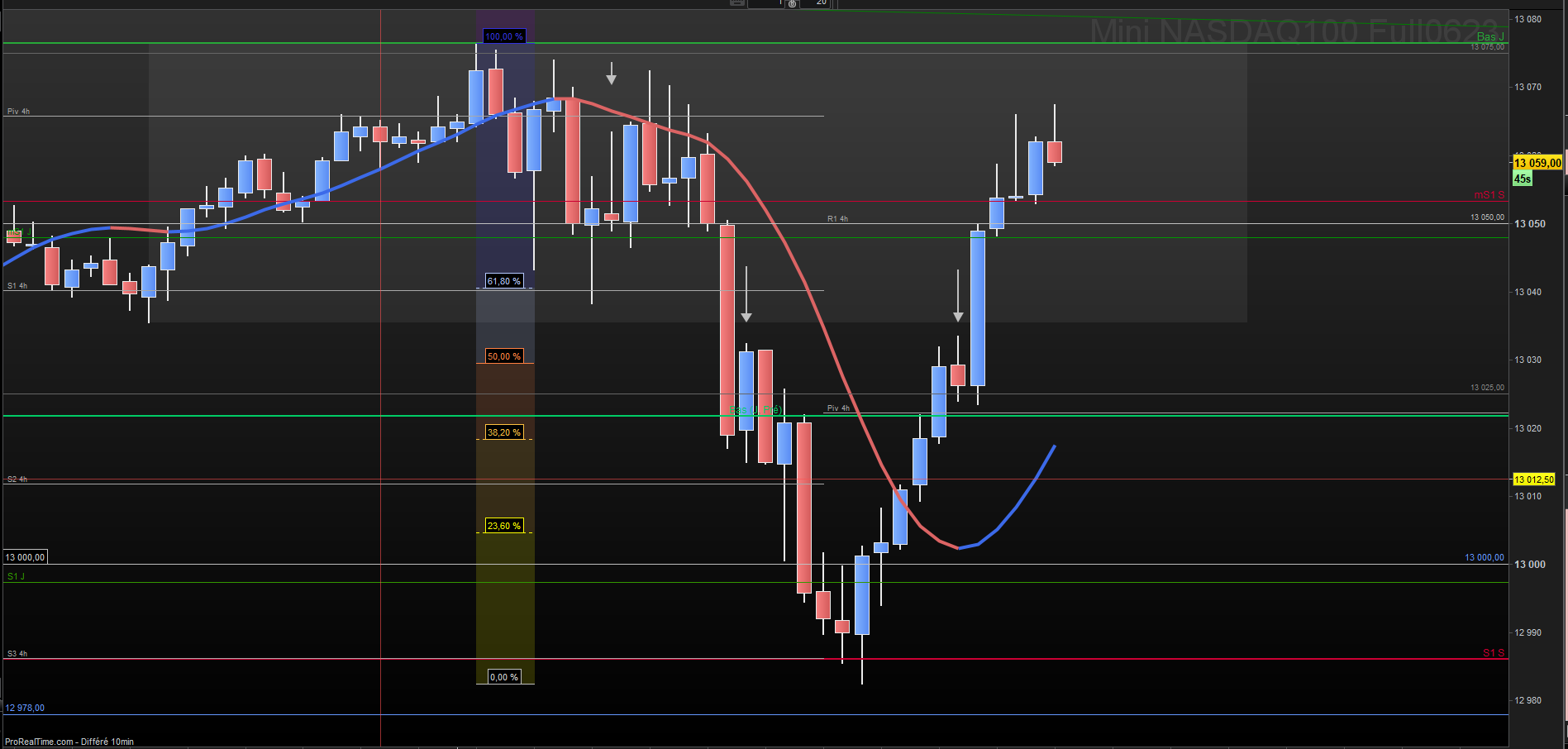
Task: Click the green 45s candle countdown
Action: point(1522,179)
